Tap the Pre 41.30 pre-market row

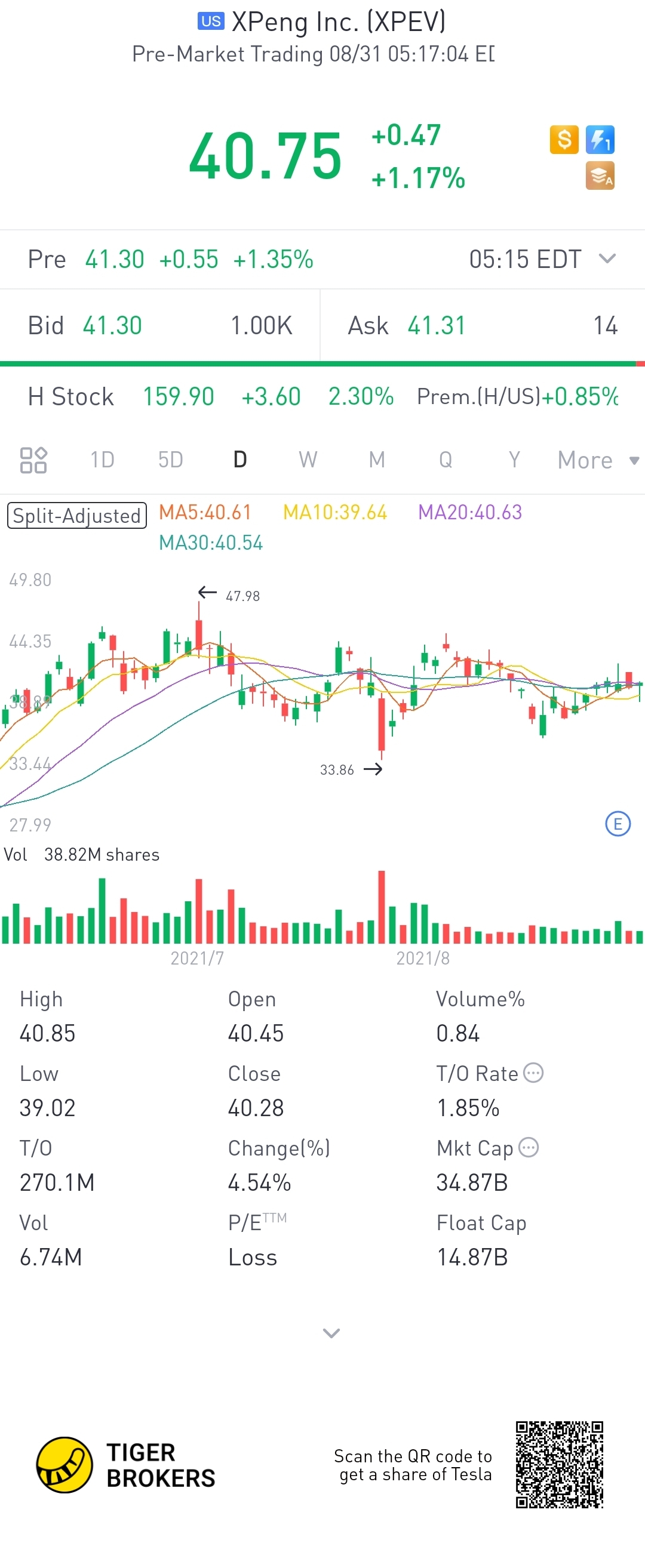point(322,259)
